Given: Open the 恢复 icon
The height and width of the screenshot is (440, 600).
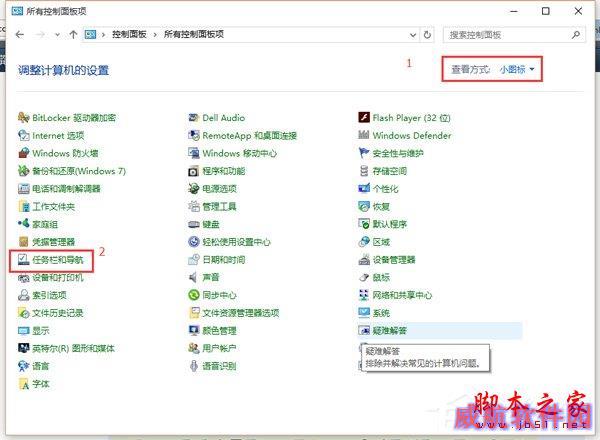Looking at the screenshot, I should [364, 206].
